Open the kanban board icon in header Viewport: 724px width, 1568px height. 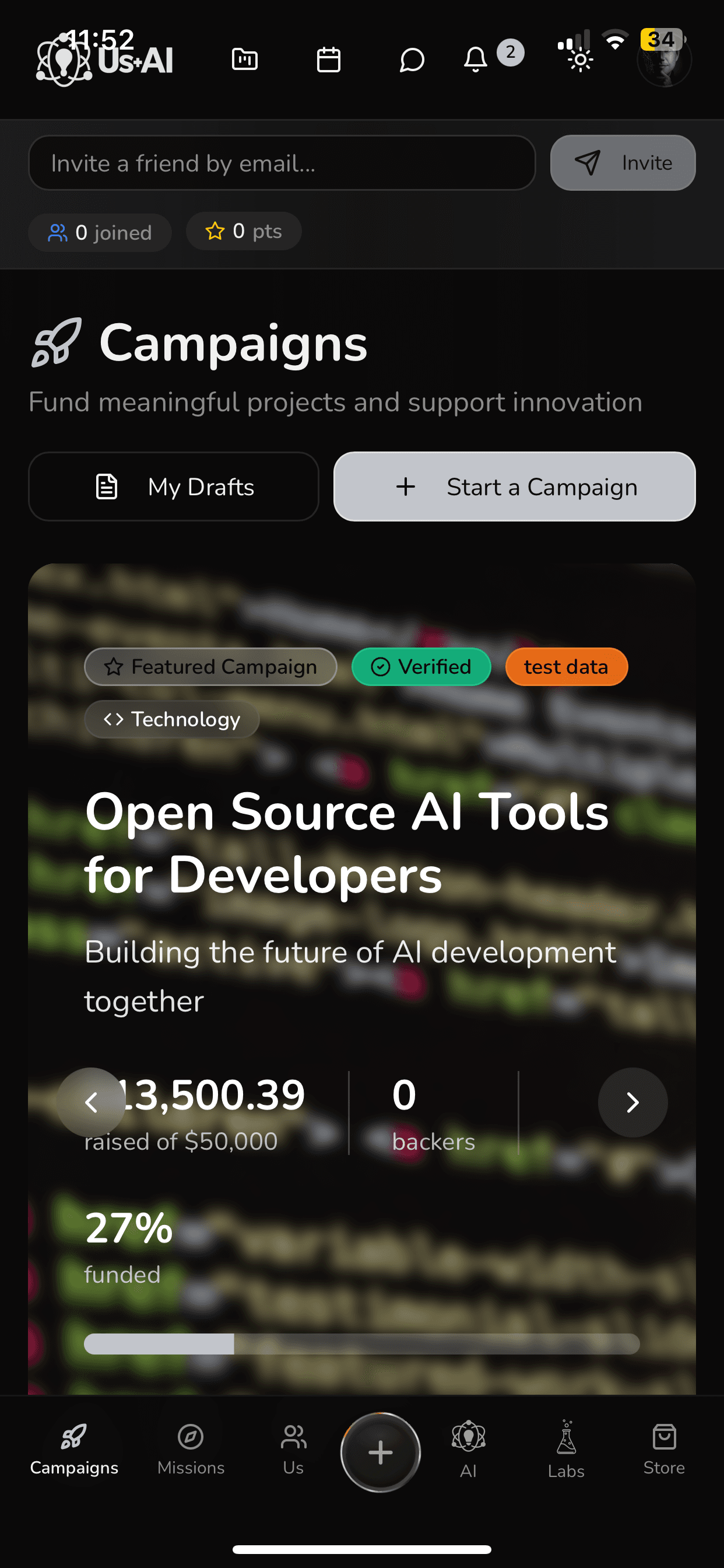pyautogui.click(x=245, y=60)
